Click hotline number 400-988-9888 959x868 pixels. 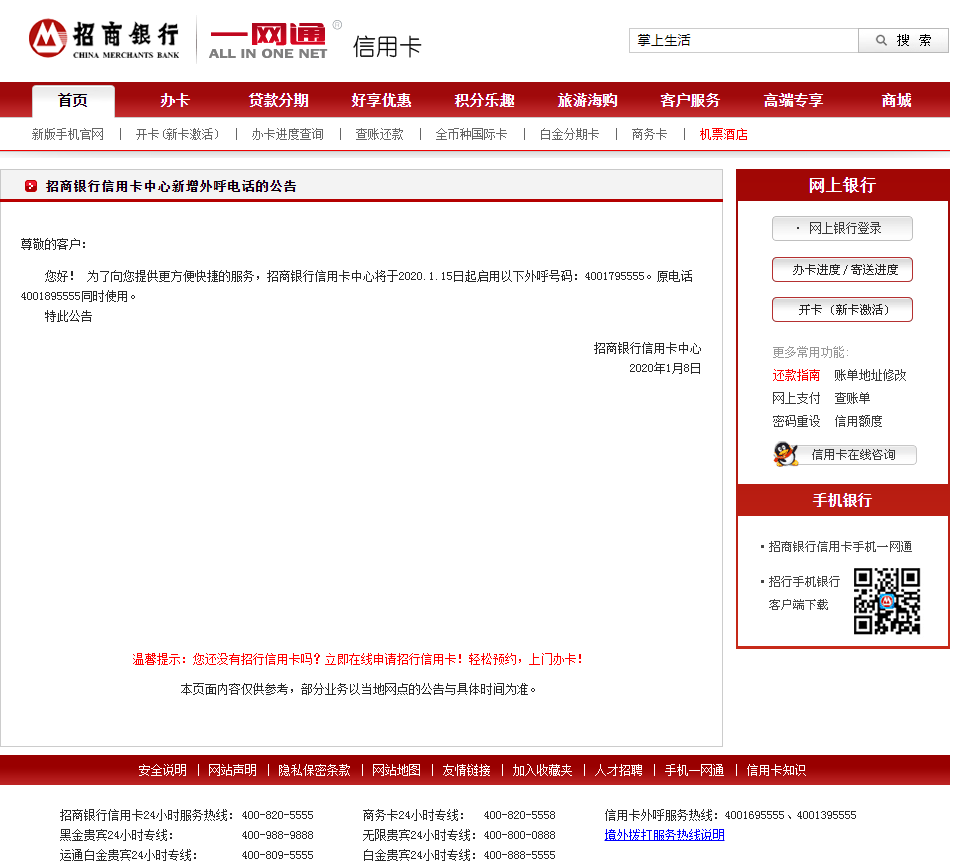[x=278, y=835]
